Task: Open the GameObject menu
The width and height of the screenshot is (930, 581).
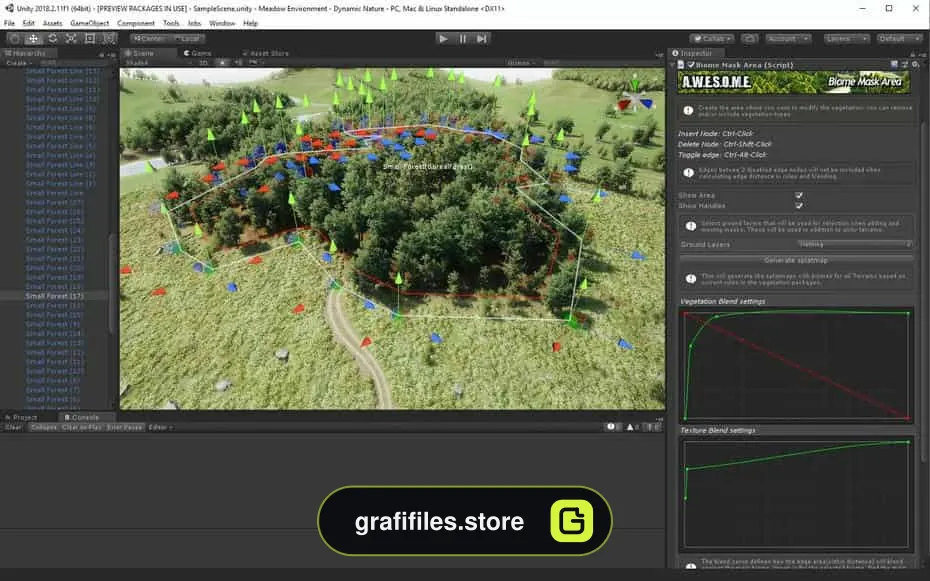Action: click(x=90, y=23)
